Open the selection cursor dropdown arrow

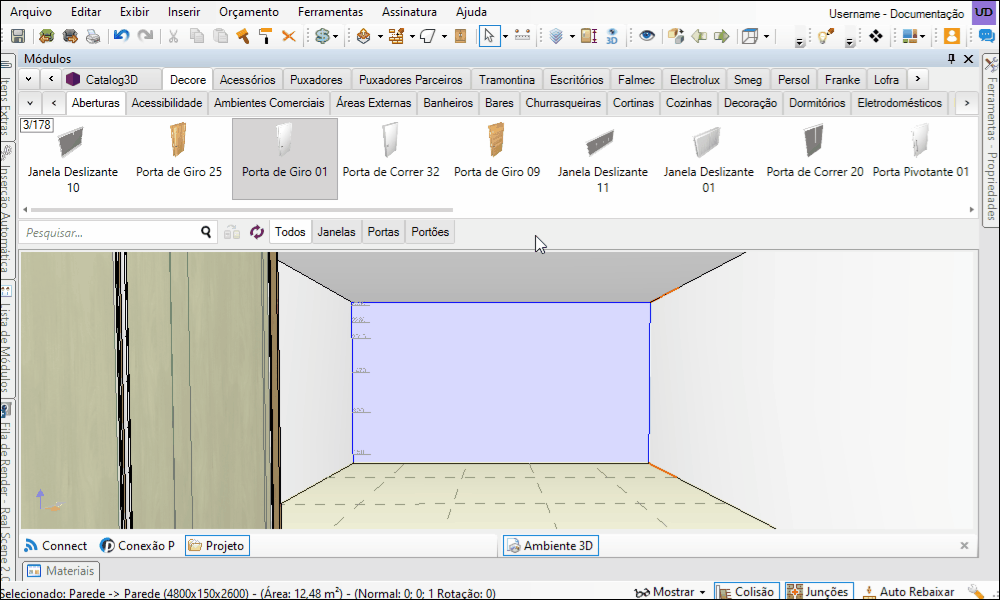[505, 37]
